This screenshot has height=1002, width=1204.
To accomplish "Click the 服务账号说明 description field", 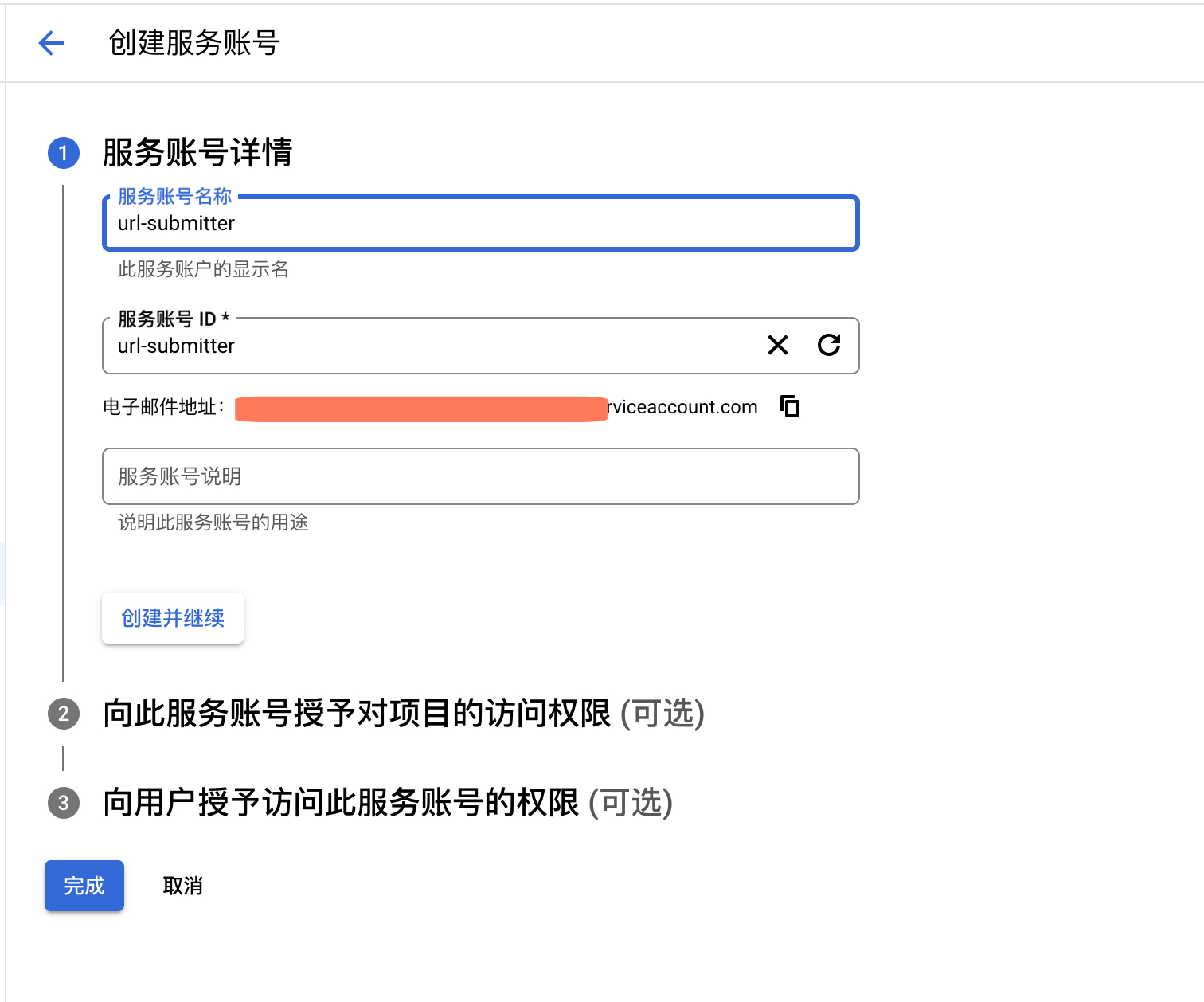I will click(480, 476).
